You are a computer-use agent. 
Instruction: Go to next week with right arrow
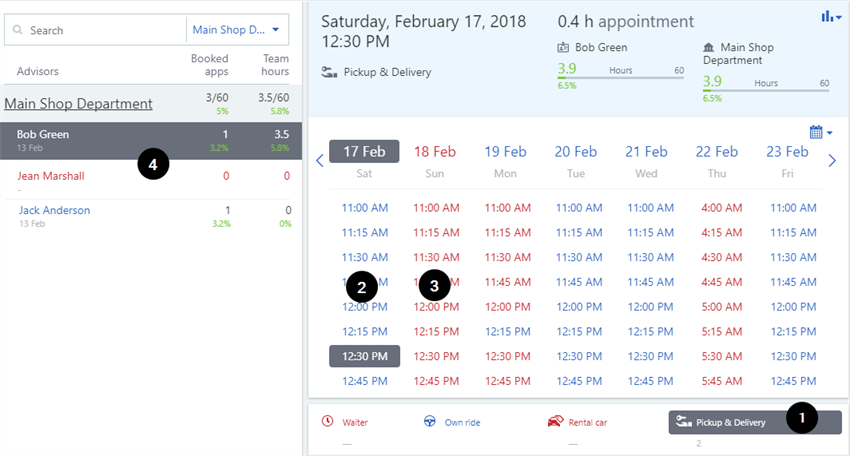(x=832, y=160)
